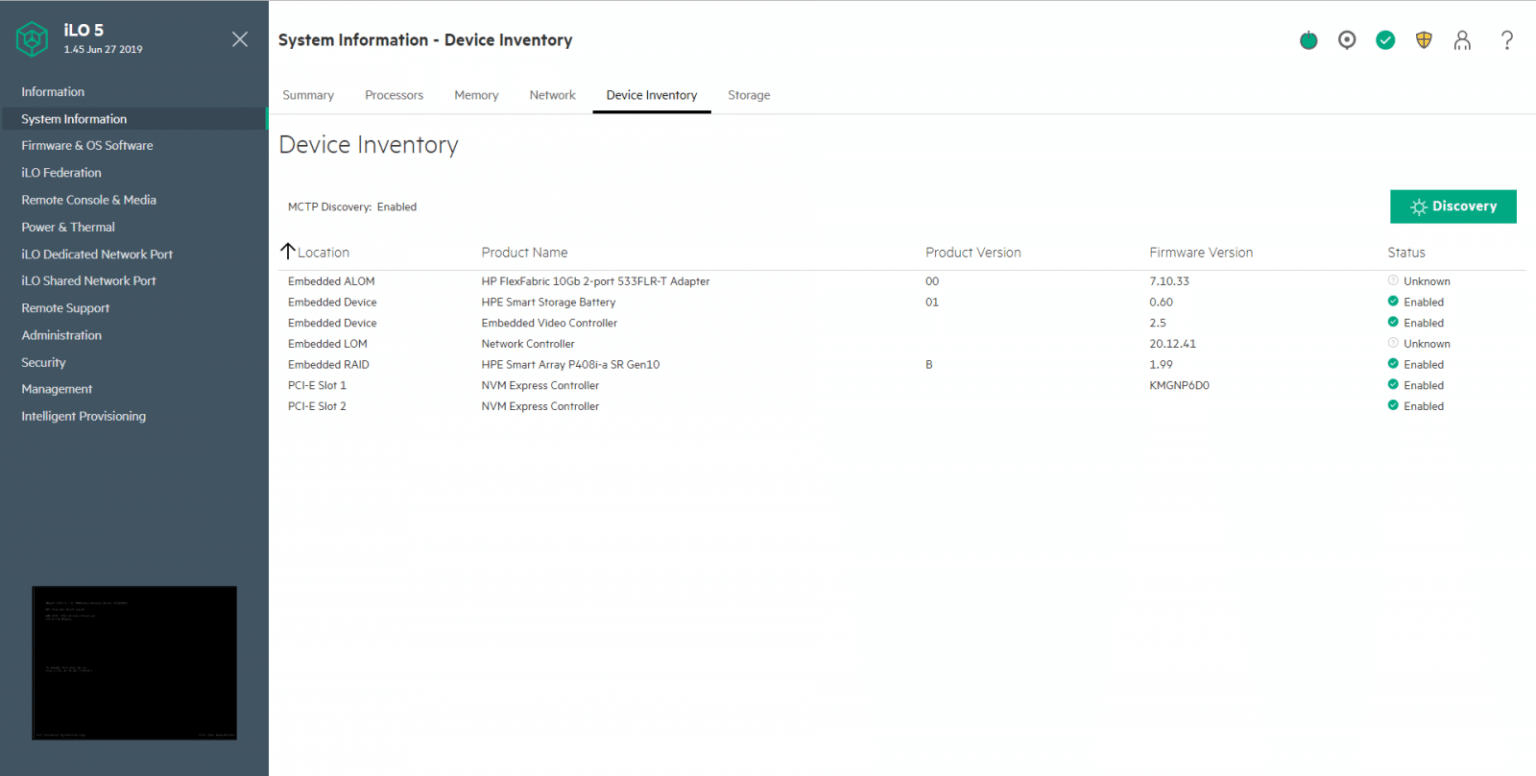Sort by Status column header
The image size is (1536, 776).
[1406, 252]
